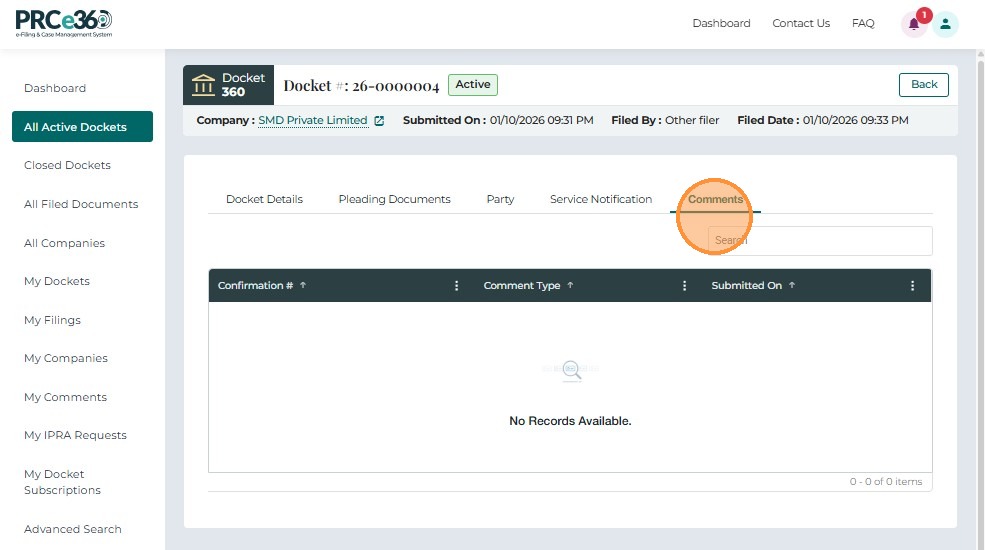The width and height of the screenshot is (985, 550).
Task: Open Dashboard in the sidebar
Action: click(55, 88)
